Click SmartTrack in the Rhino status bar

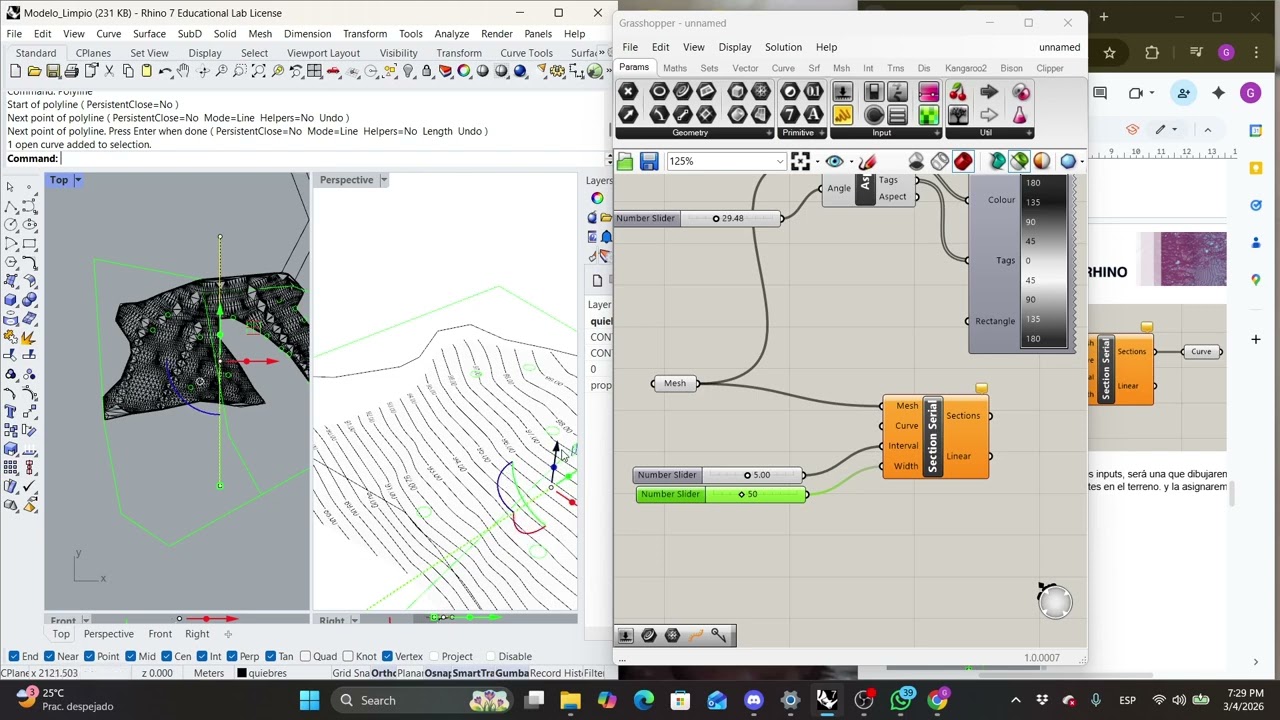point(473,673)
